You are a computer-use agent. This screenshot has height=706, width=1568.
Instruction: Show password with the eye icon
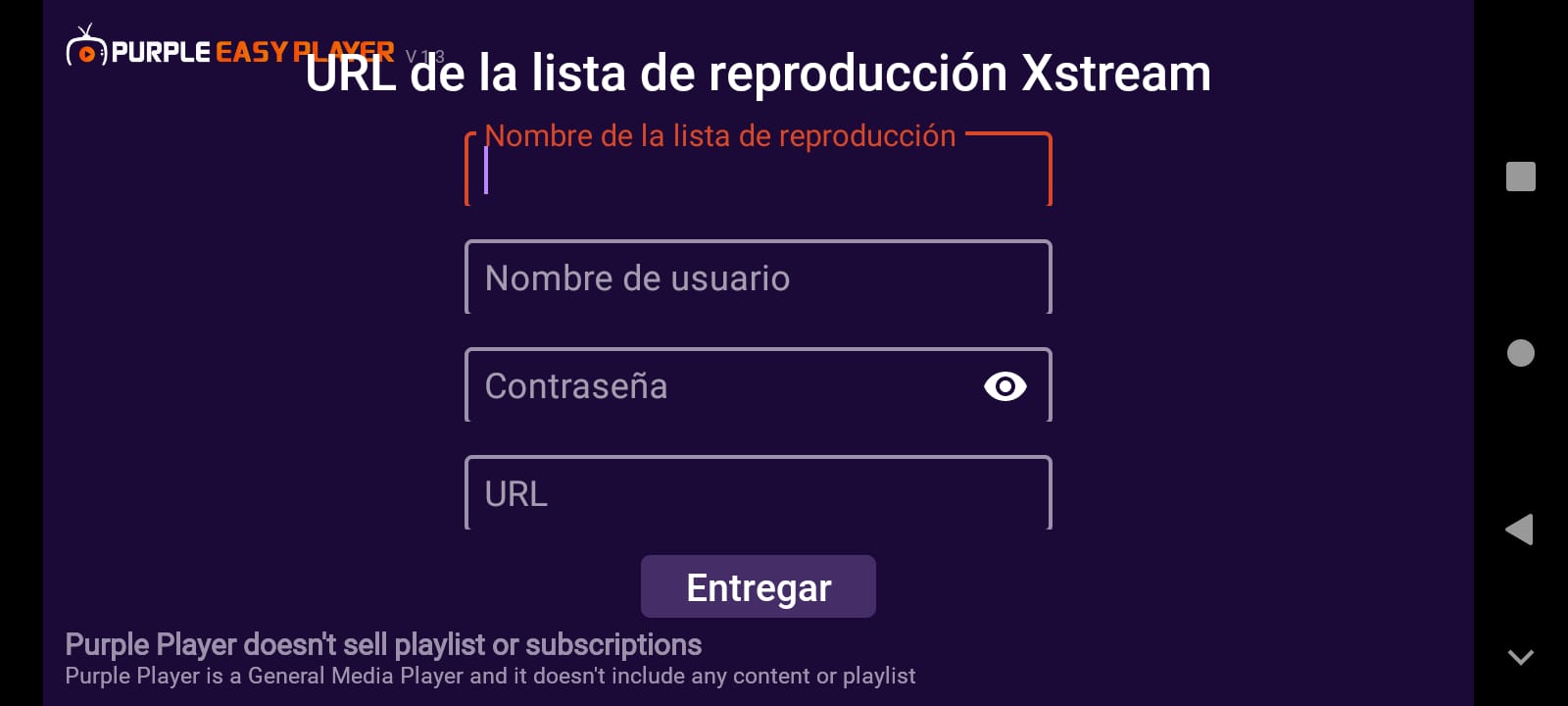[1004, 386]
